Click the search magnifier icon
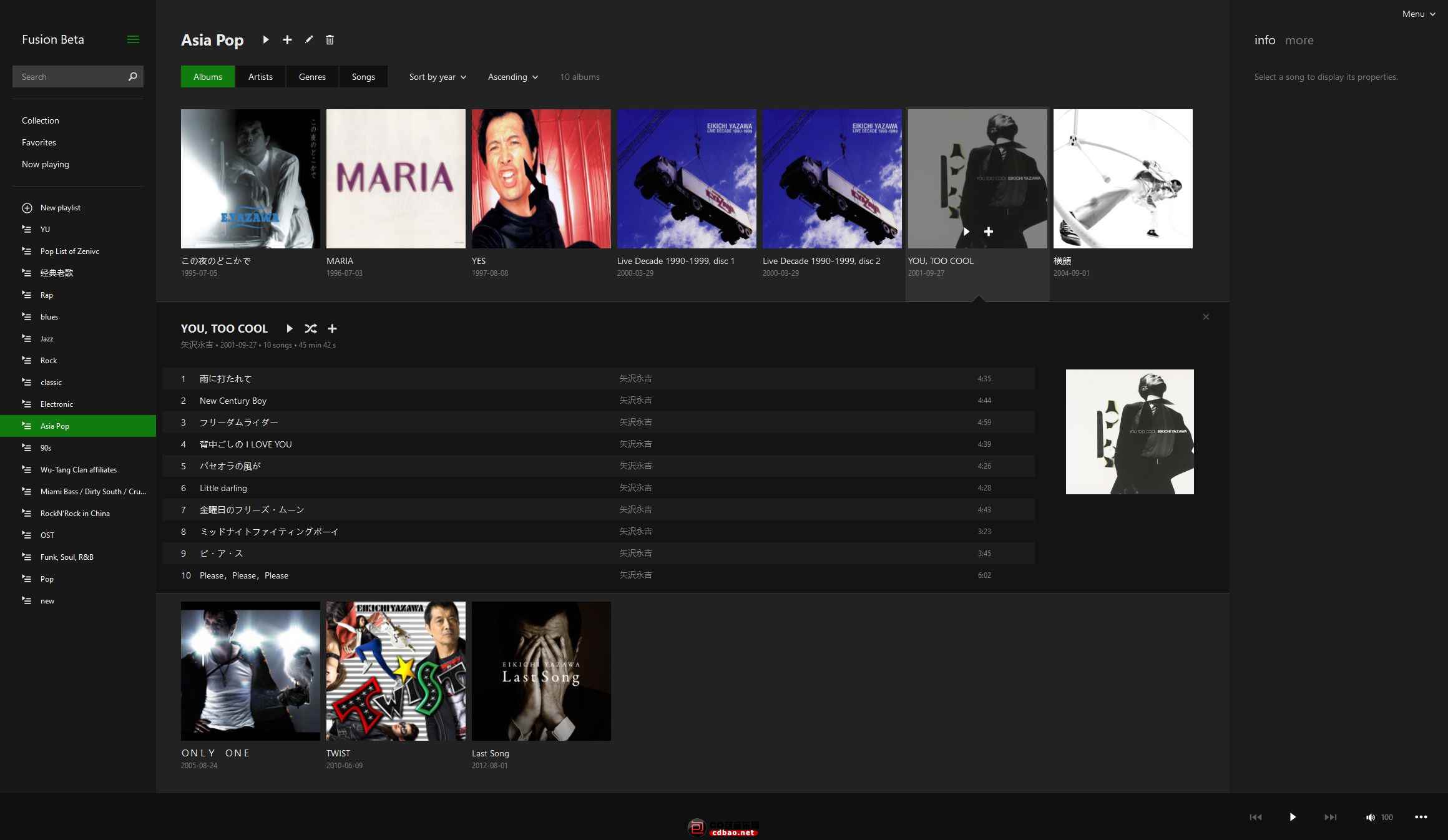 tap(132, 77)
